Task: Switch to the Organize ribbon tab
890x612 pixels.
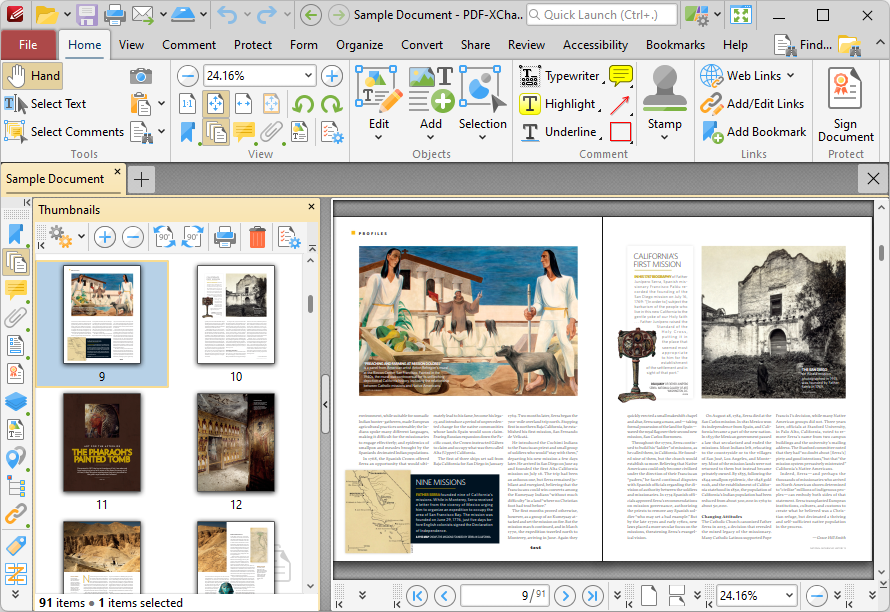Action: pyautogui.click(x=359, y=45)
